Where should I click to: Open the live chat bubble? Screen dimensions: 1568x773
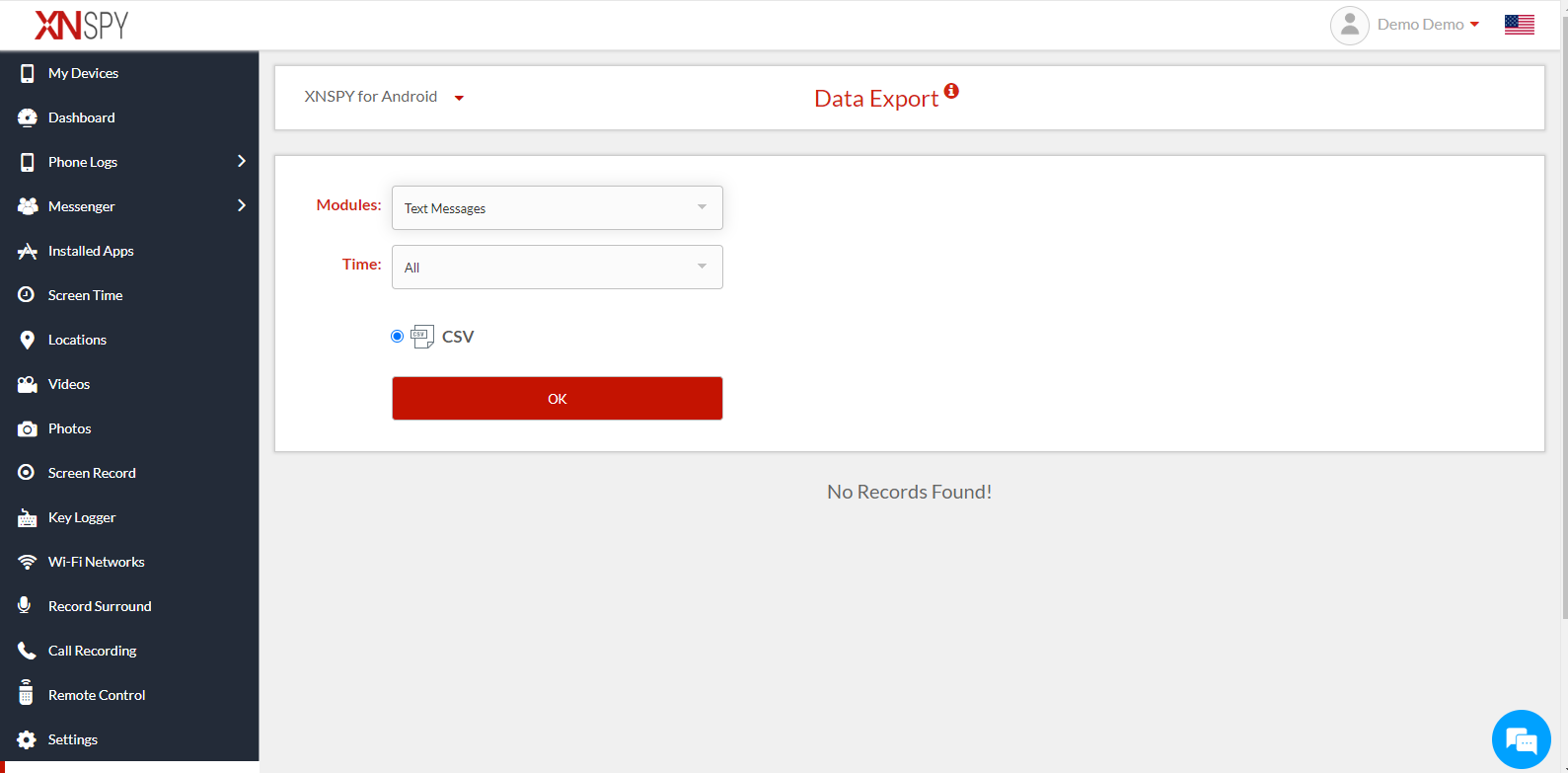(x=1522, y=739)
